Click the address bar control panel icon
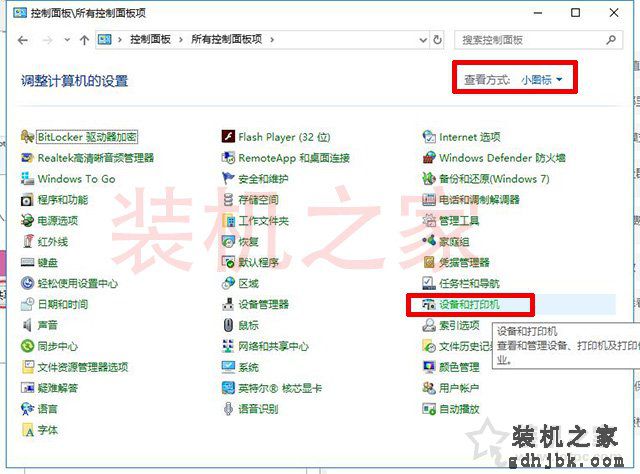 pos(104,40)
